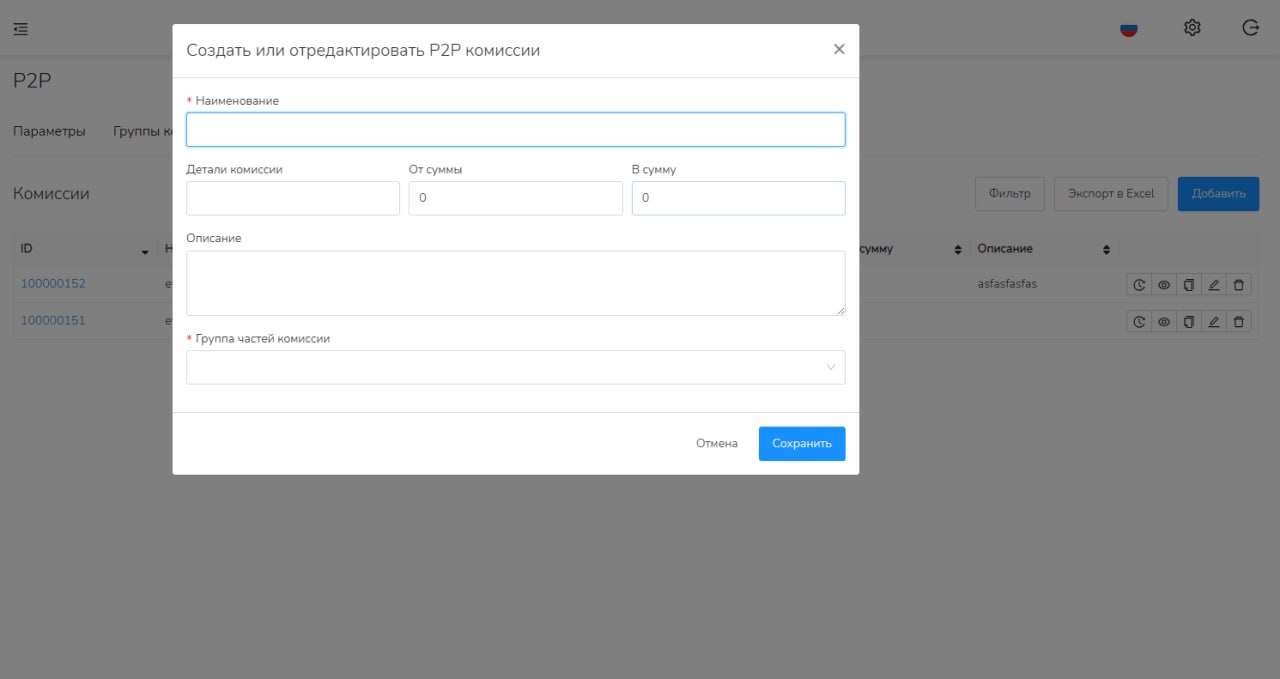Image resolution: width=1280 pixels, height=679 pixels.
Task: View row 100000152 with the eye icon
Action: pyautogui.click(x=1164, y=285)
